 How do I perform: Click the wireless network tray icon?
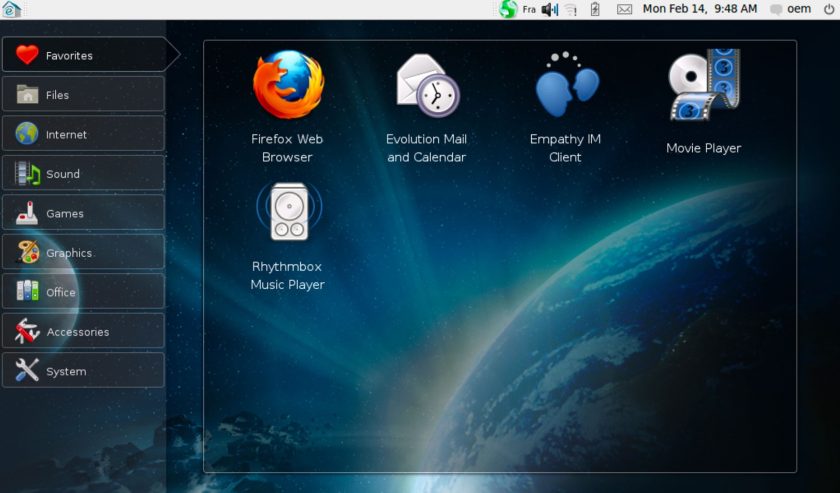[572, 10]
